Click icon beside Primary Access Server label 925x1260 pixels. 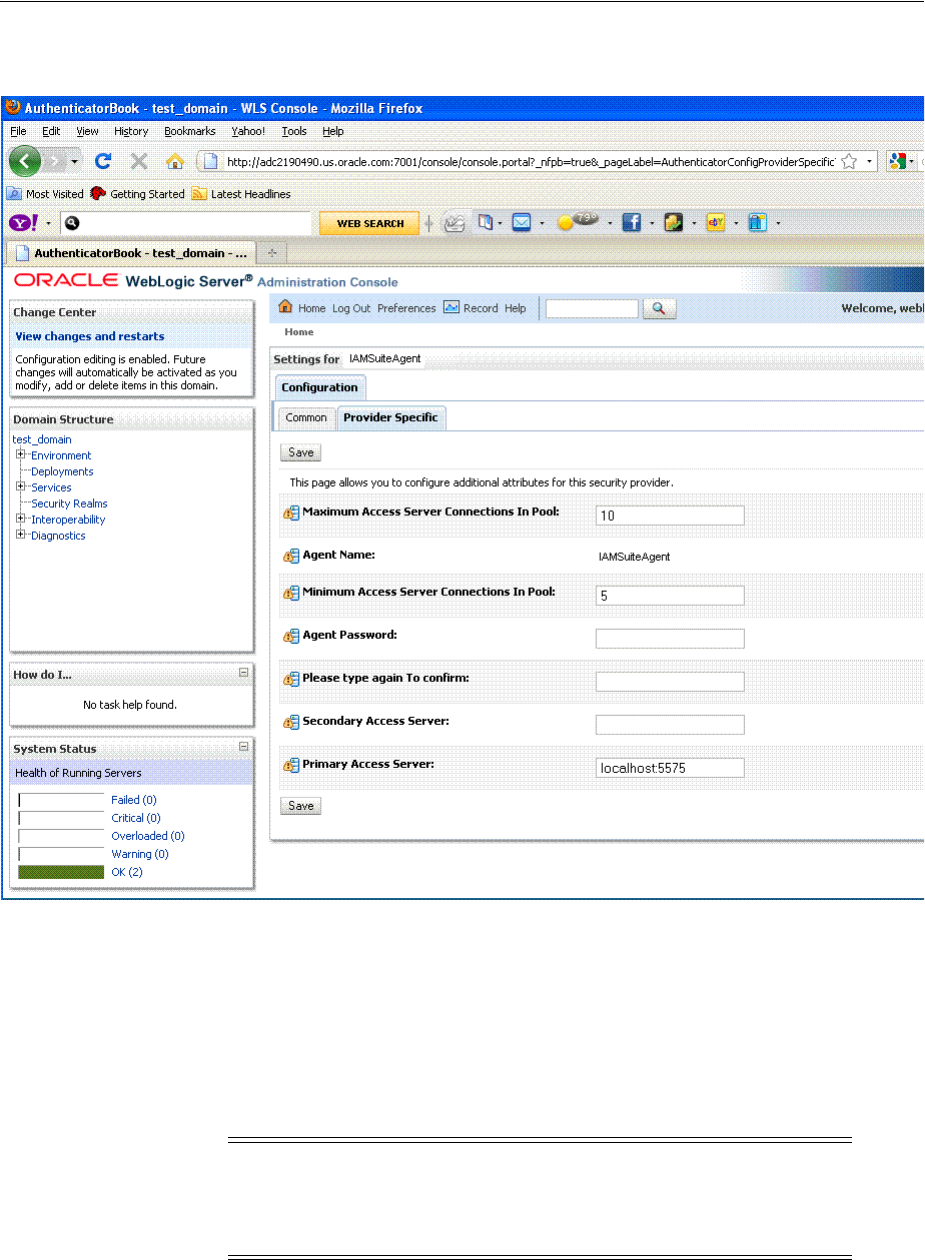[291, 766]
